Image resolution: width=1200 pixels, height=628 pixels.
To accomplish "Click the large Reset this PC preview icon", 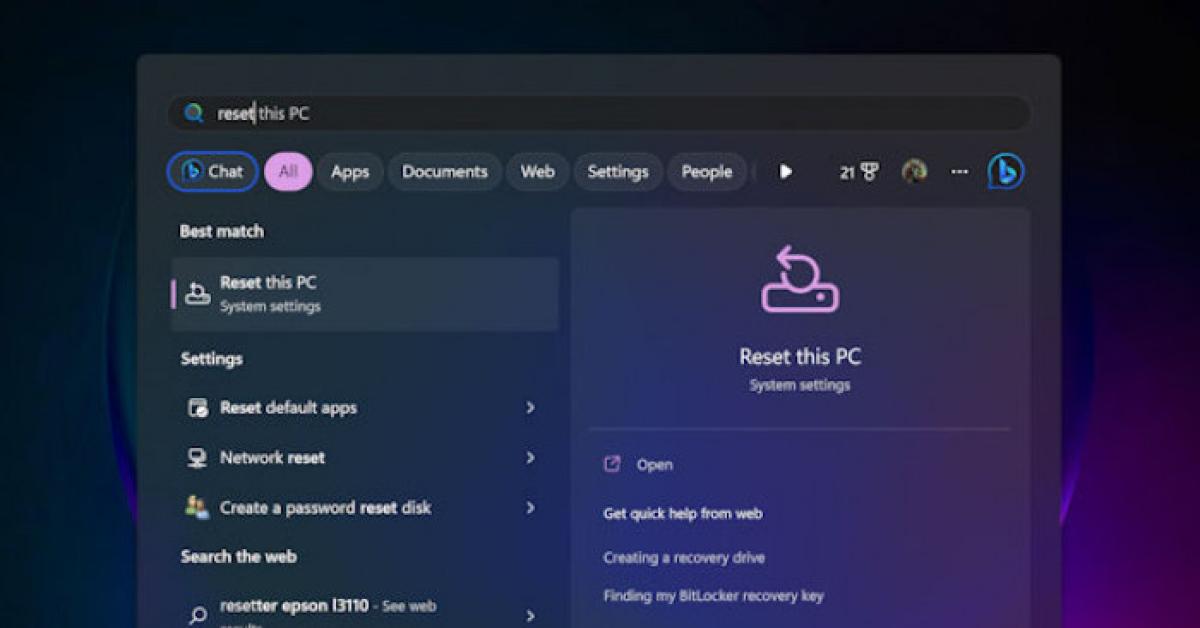I will coord(800,279).
